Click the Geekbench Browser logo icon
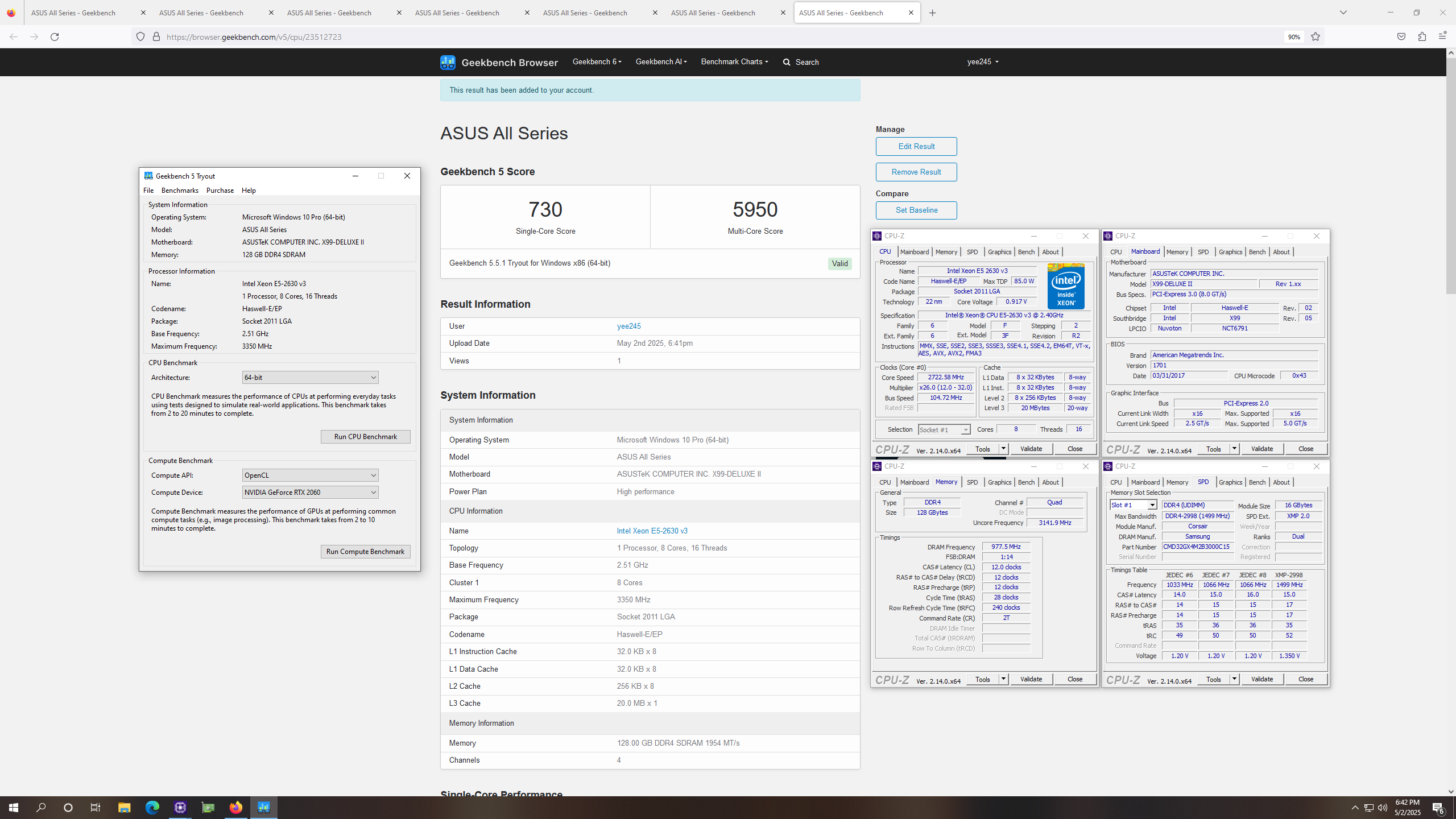This screenshot has height=819, width=1456. point(448,62)
